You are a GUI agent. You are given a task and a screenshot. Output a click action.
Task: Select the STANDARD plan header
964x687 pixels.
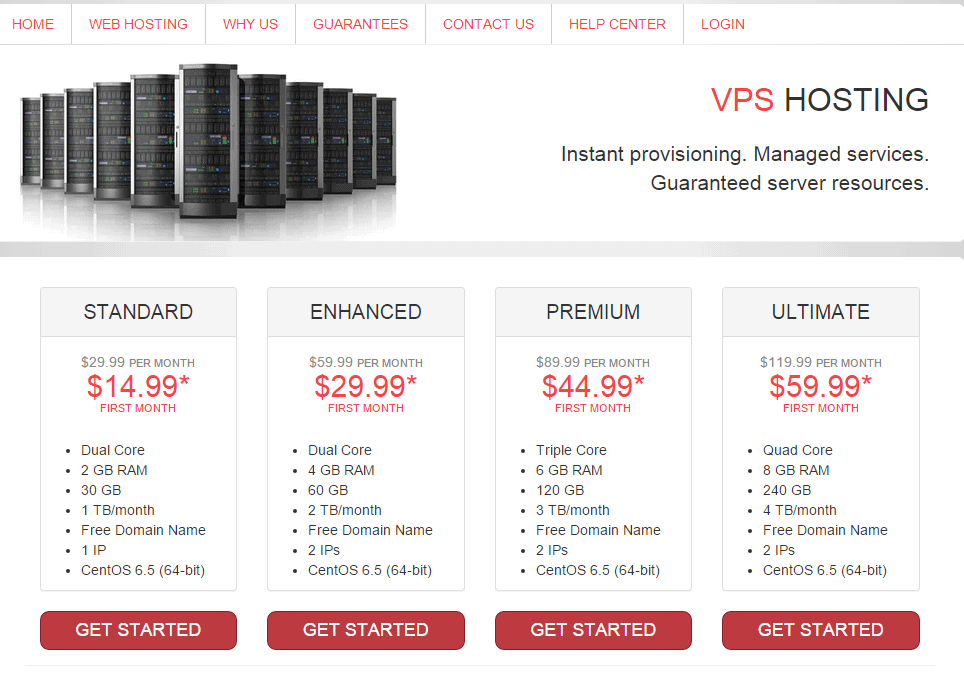pos(138,312)
